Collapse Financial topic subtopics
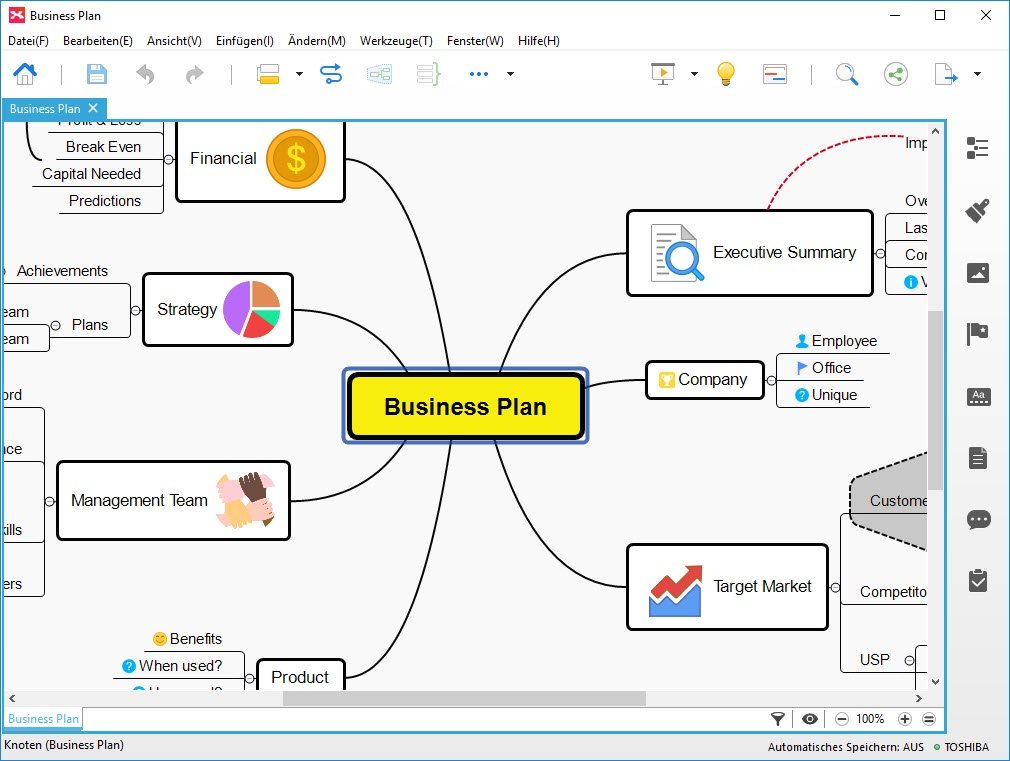 click(x=169, y=160)
